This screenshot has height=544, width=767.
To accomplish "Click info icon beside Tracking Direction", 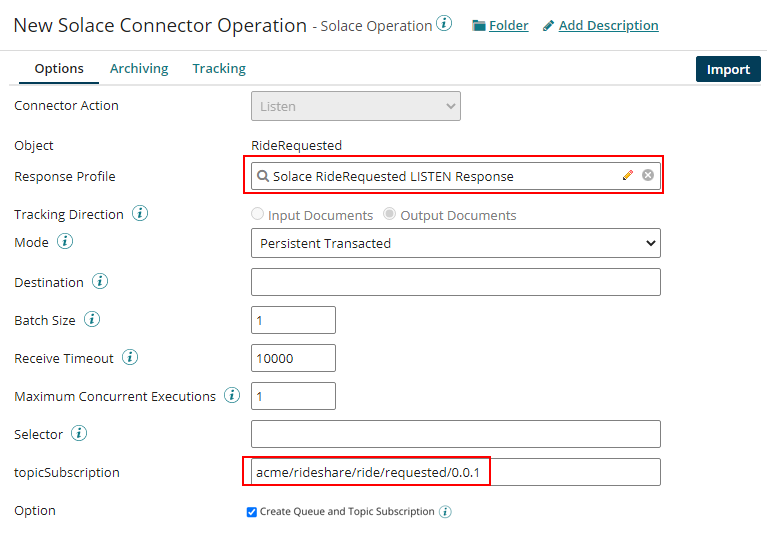I will click(141, 214).
